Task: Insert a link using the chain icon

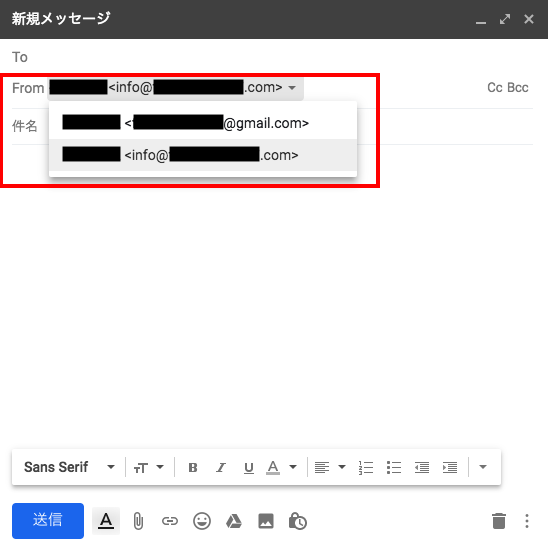Action: coord(170,521)
